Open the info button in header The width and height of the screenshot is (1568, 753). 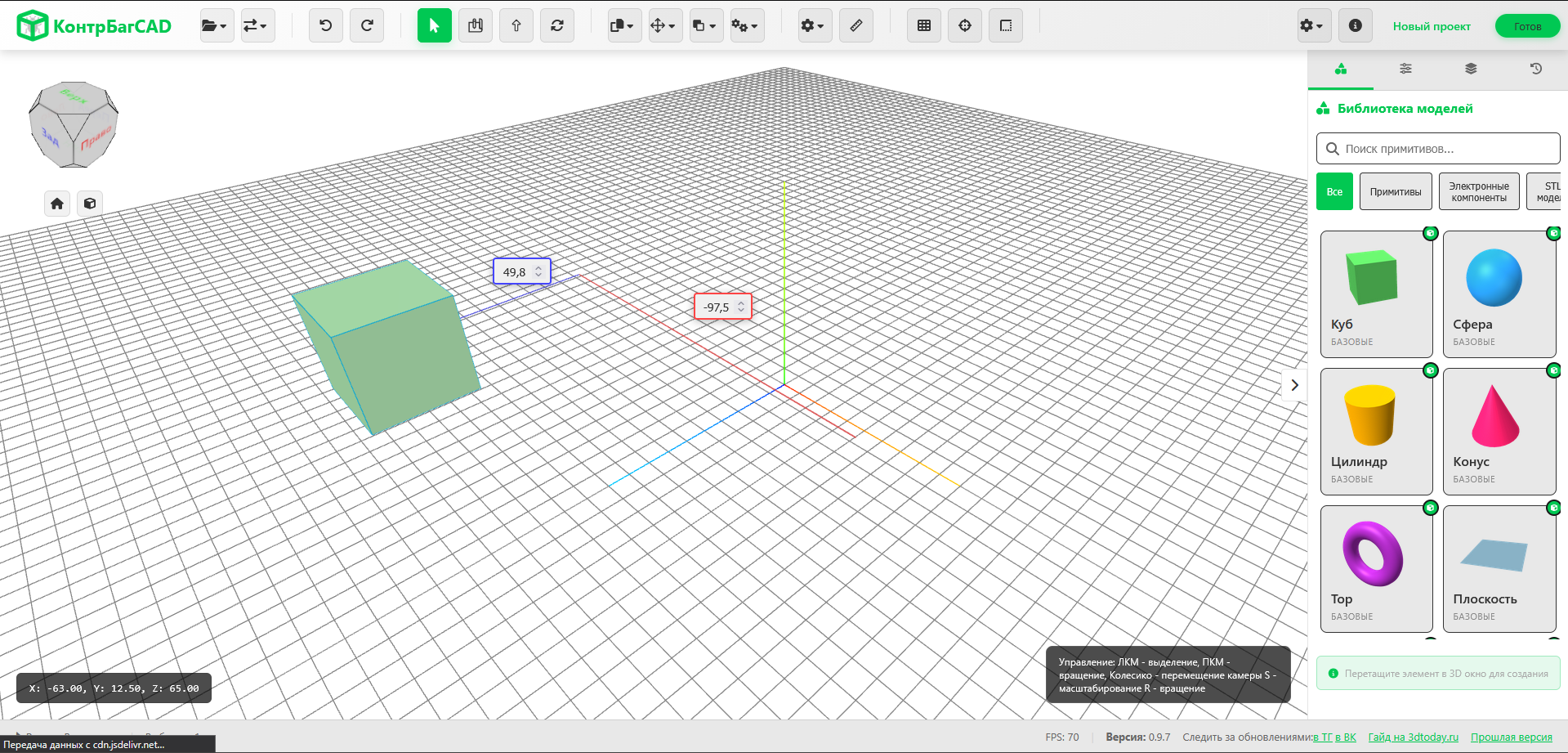1355,26
